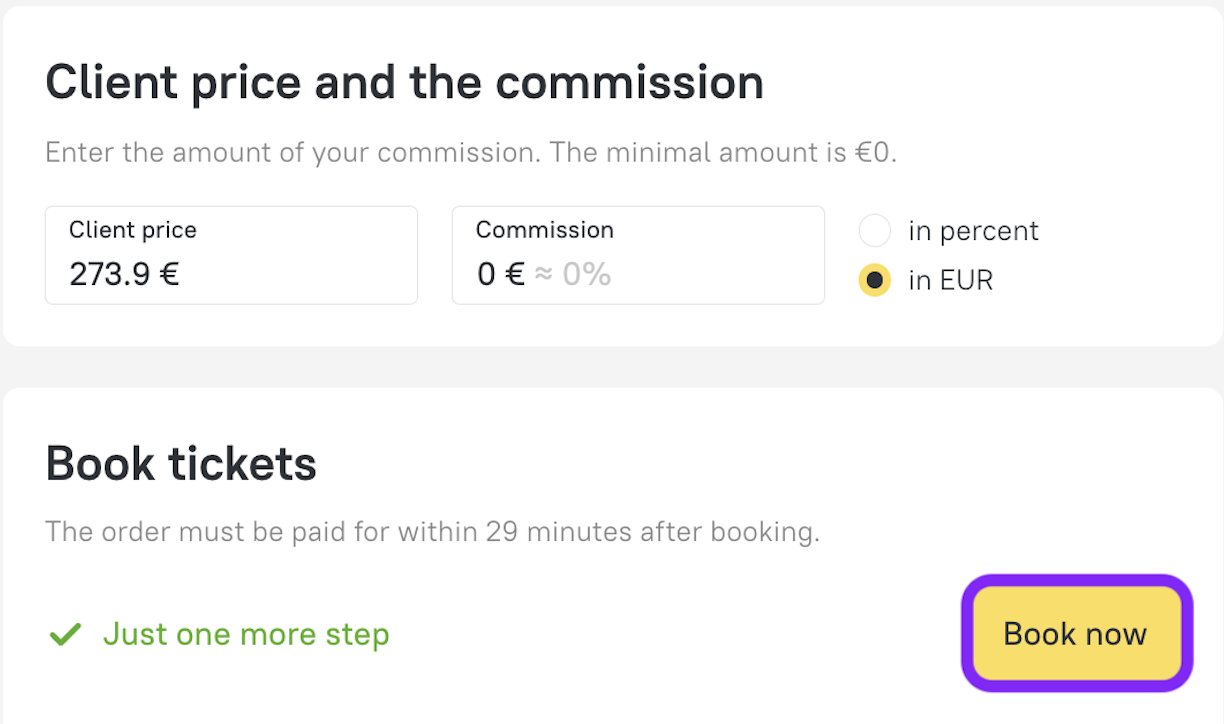Click the "in percent" option label

[973, 231]
